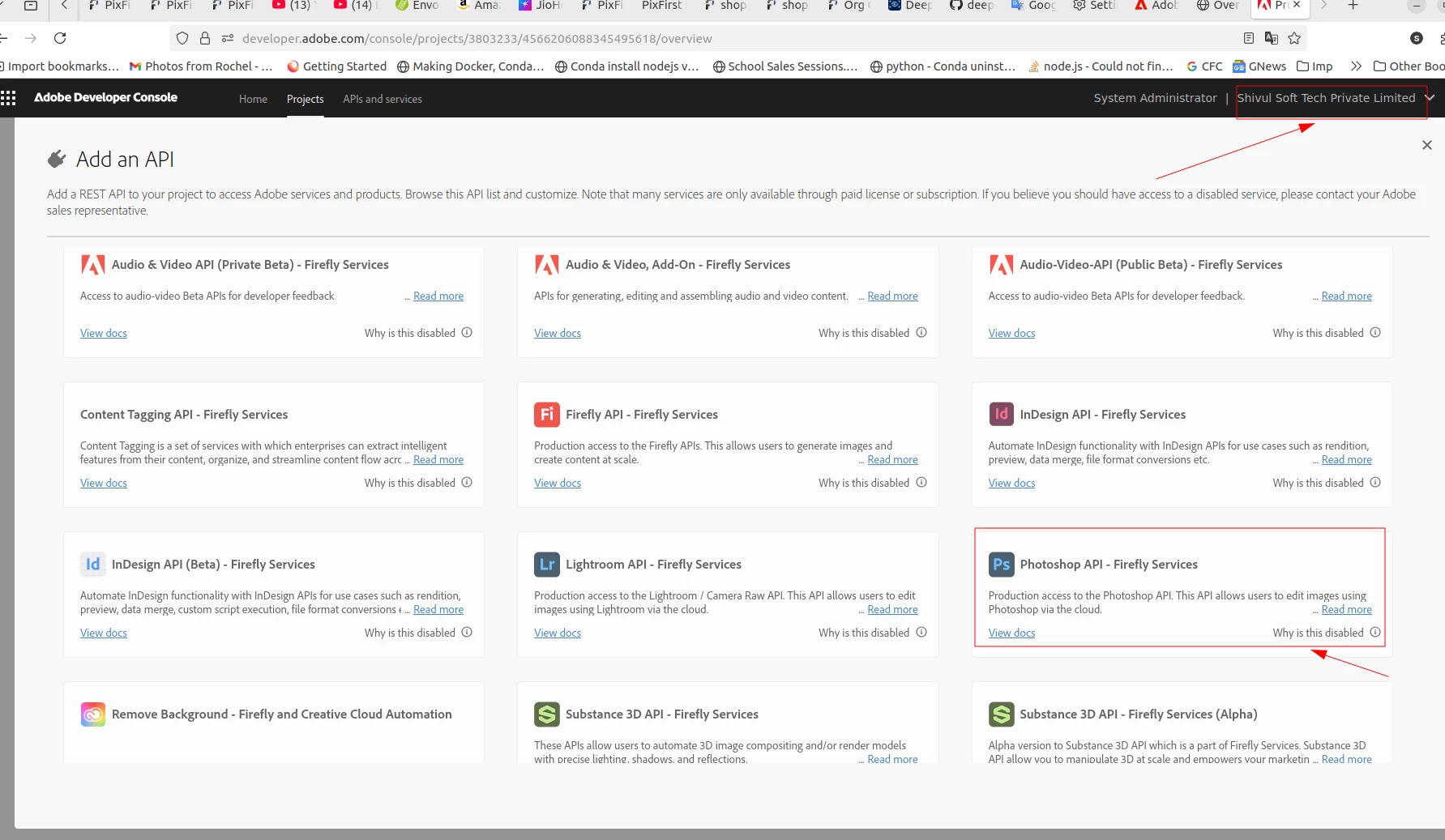Open View docs on InDesign API (Beta) card
Image resolution: width=1445 pixels, height=840 pixels.
(104, 633)
